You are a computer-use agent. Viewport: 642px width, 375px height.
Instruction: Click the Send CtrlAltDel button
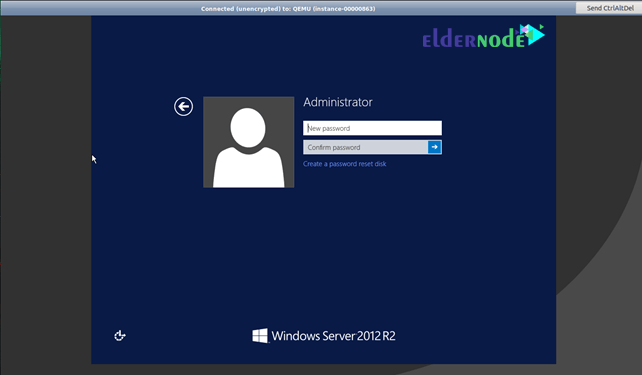[x=610, y=8]
